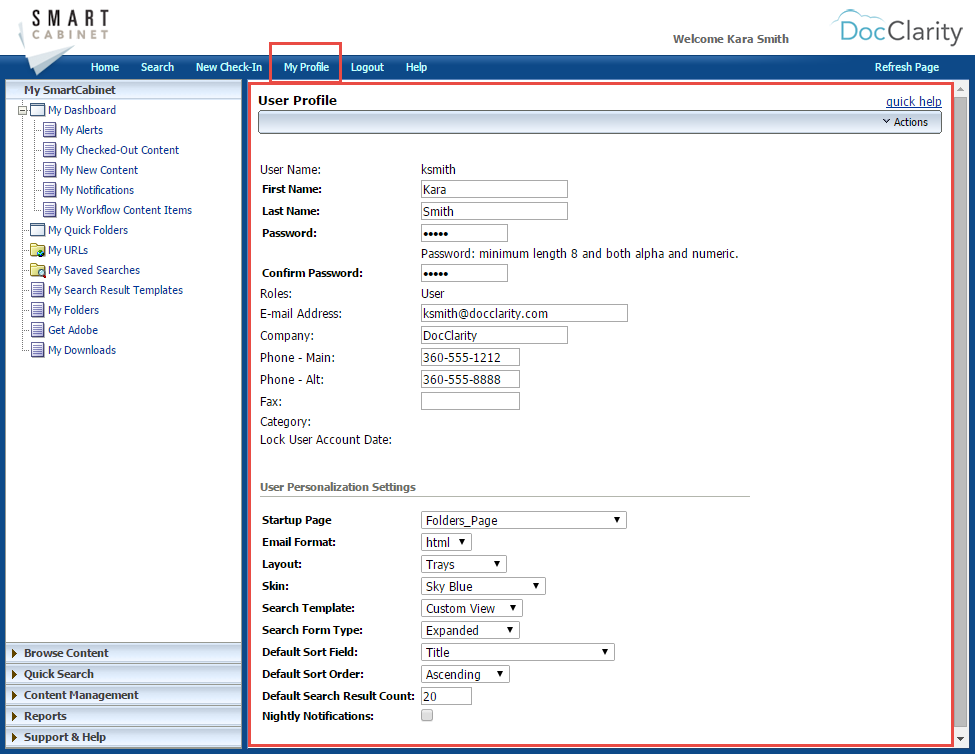Click the My Alerts icon

coord(48,130)
